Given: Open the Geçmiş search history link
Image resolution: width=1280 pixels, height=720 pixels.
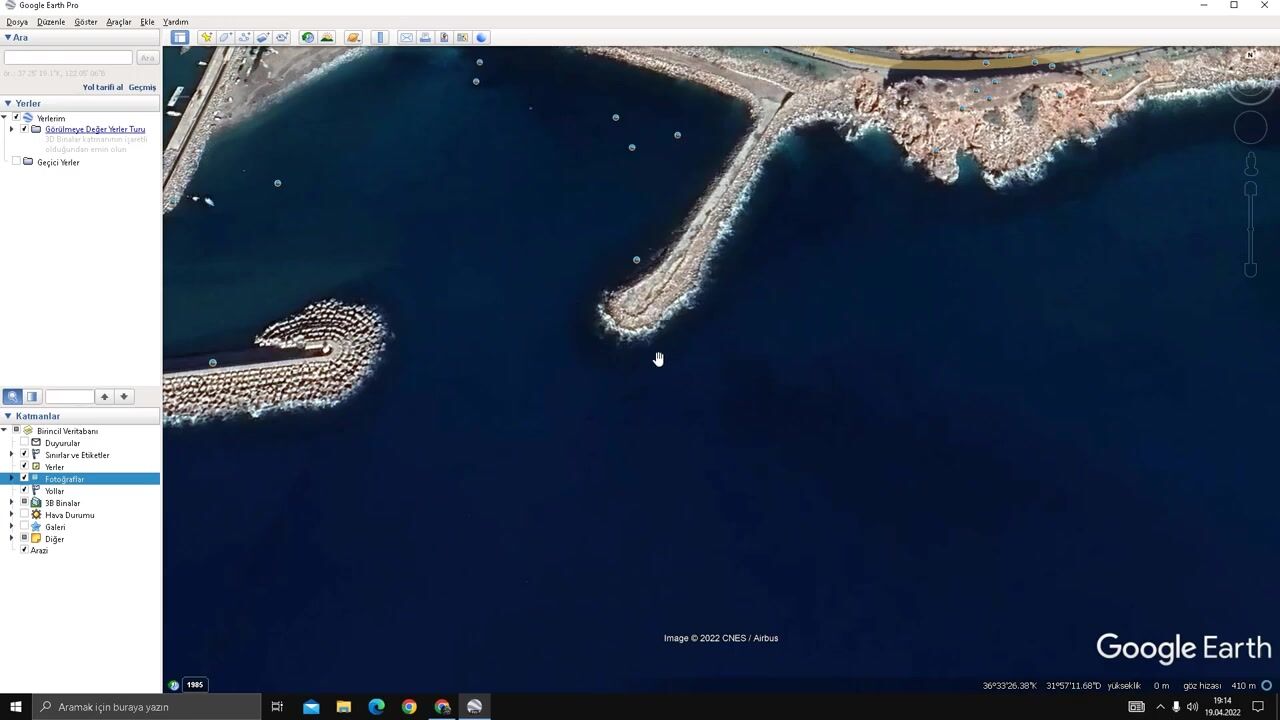Looking at the screenshot, I should [x=142, y=87].
